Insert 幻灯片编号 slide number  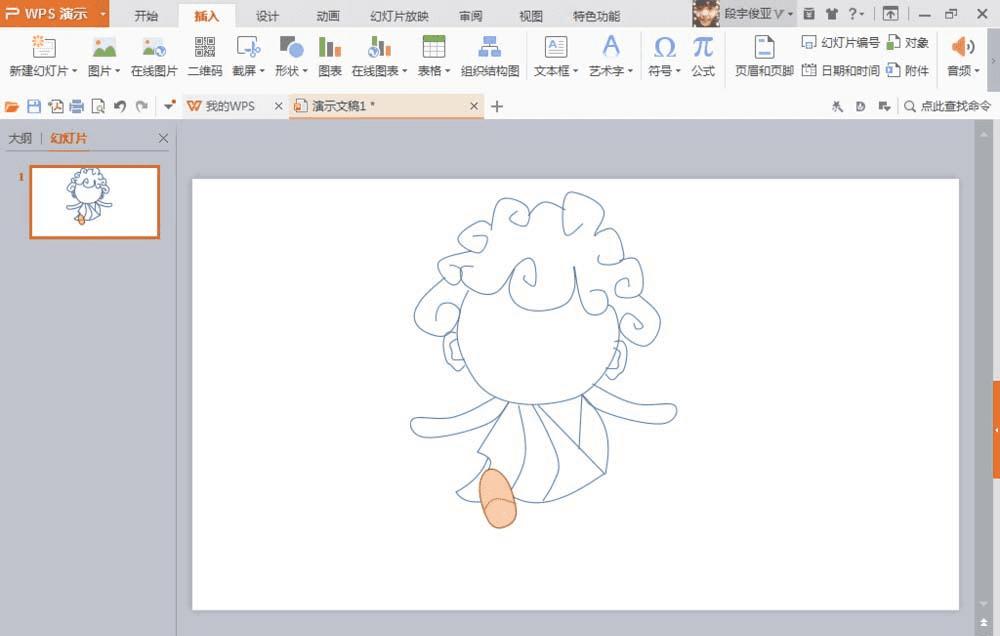click(x=840, y=43)
